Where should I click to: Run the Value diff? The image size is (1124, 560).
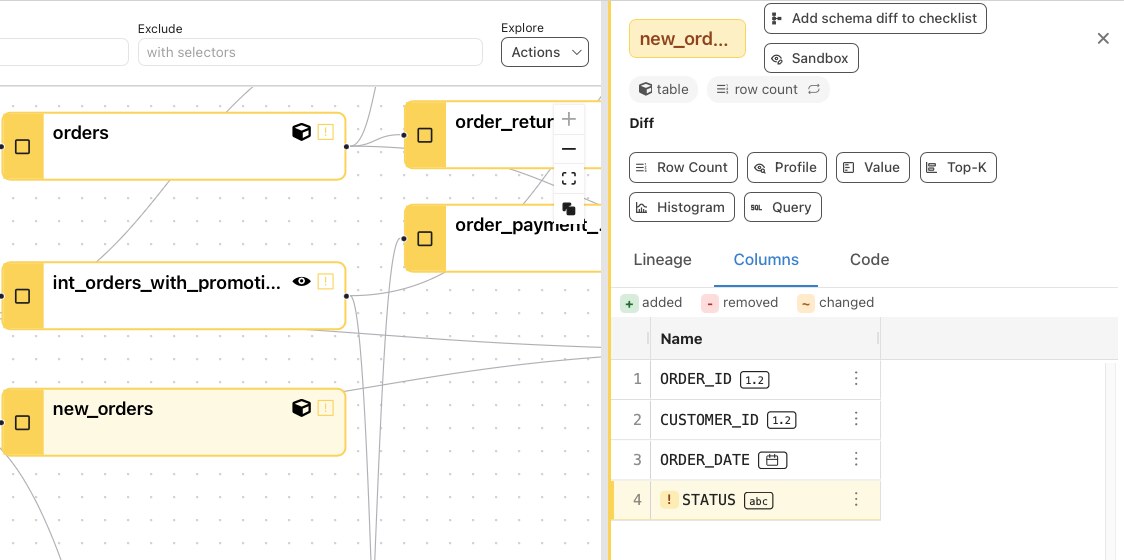(x=872, y=167)
